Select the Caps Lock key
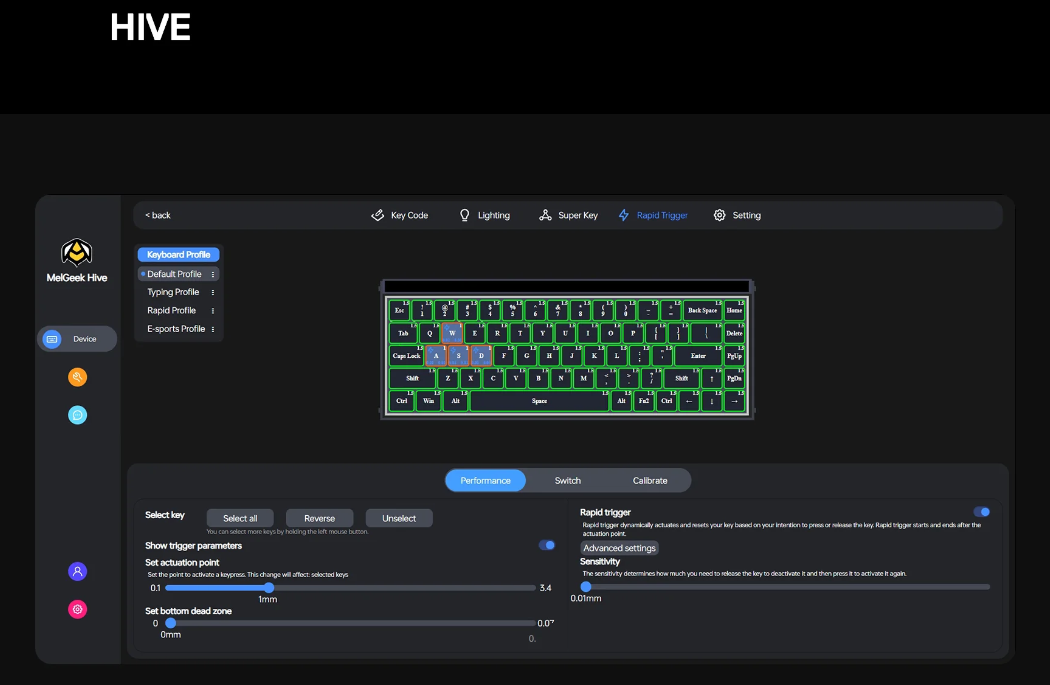This screenshot has width=1050, height=685. pyautogui.click(x=406, y=356)
